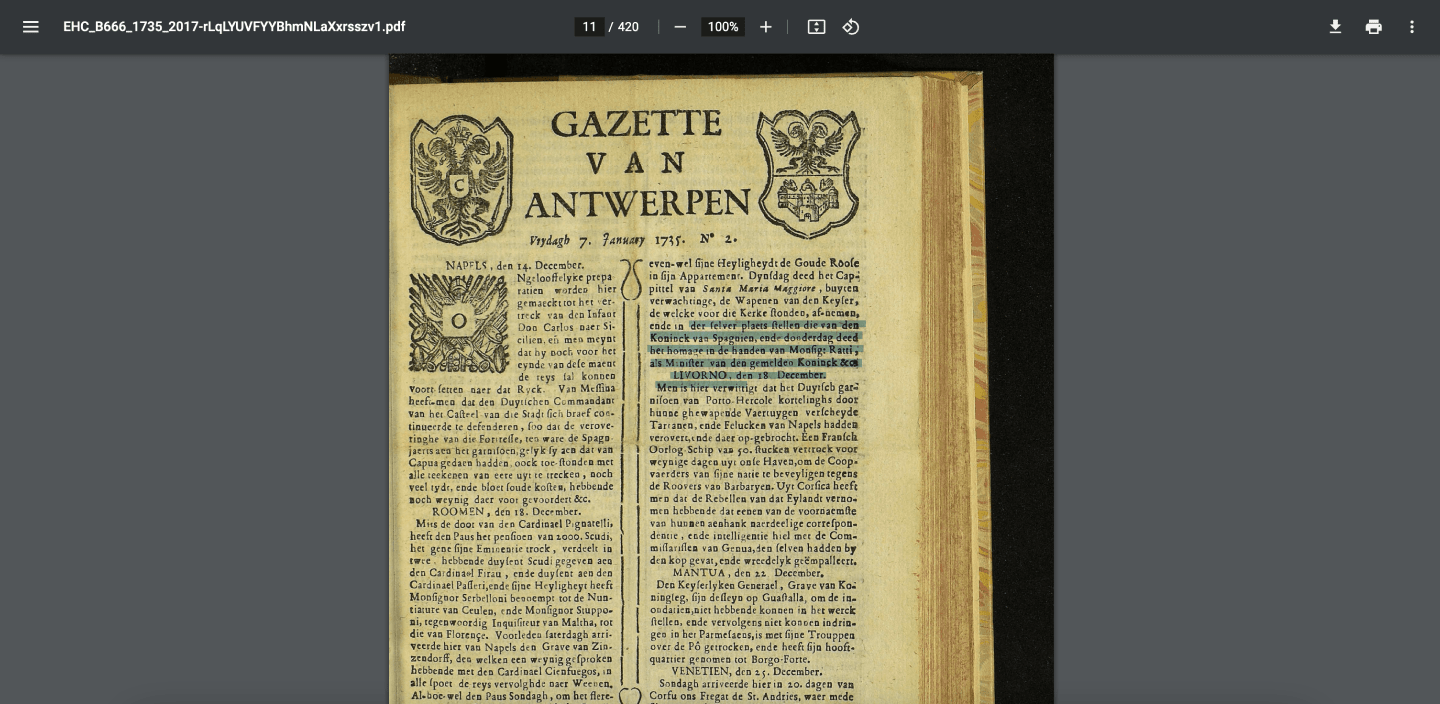1440x704 pixels.
Task: Toggle fit to page view
Action: point(816,27)
